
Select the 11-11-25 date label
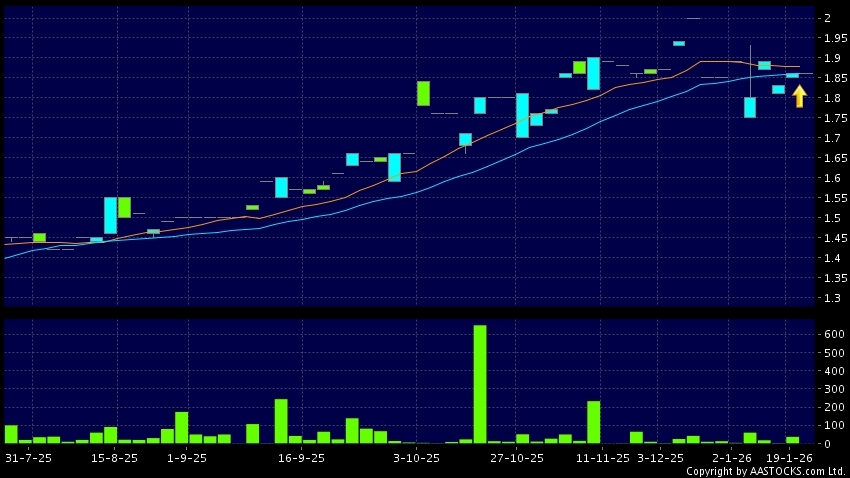tap(601, 458)
